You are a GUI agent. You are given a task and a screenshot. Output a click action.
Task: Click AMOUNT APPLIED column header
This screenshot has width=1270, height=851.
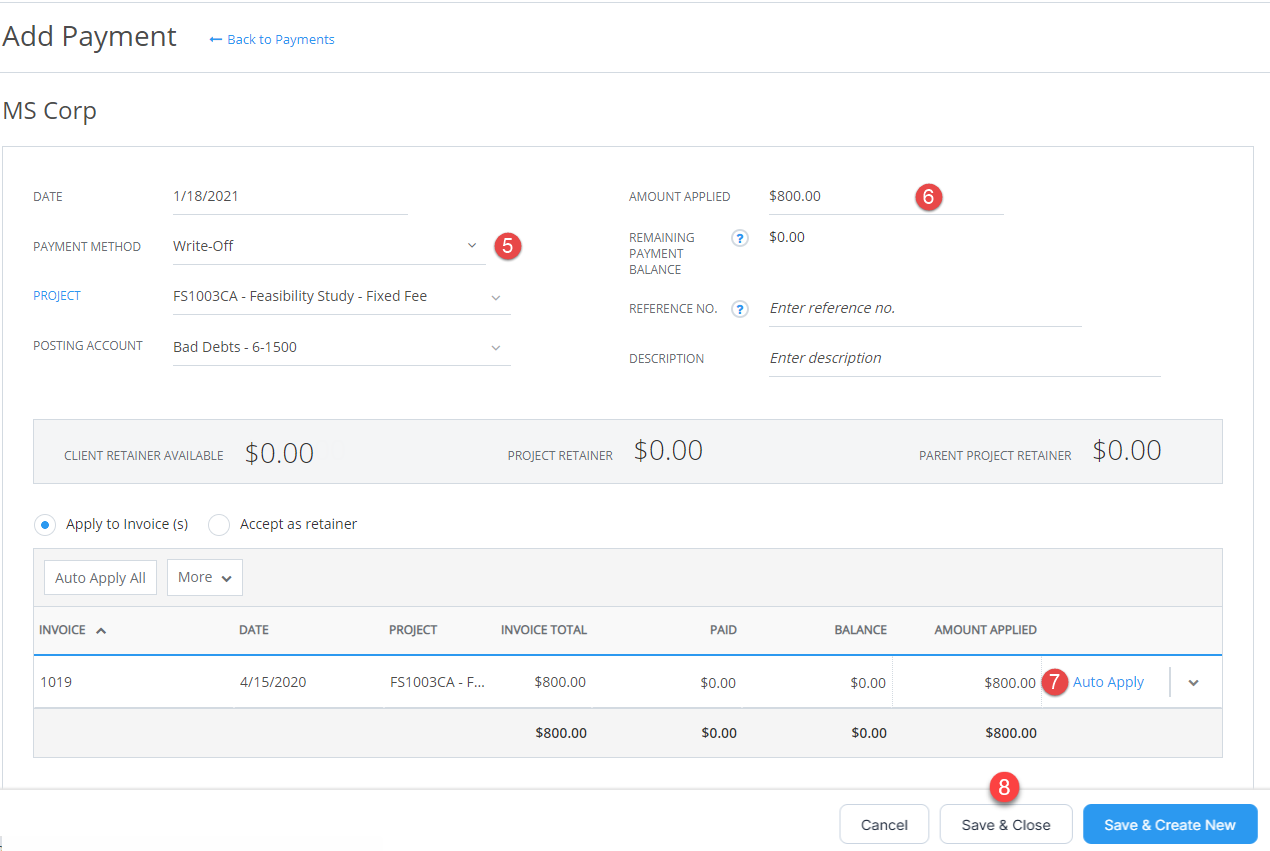point(986,631)
